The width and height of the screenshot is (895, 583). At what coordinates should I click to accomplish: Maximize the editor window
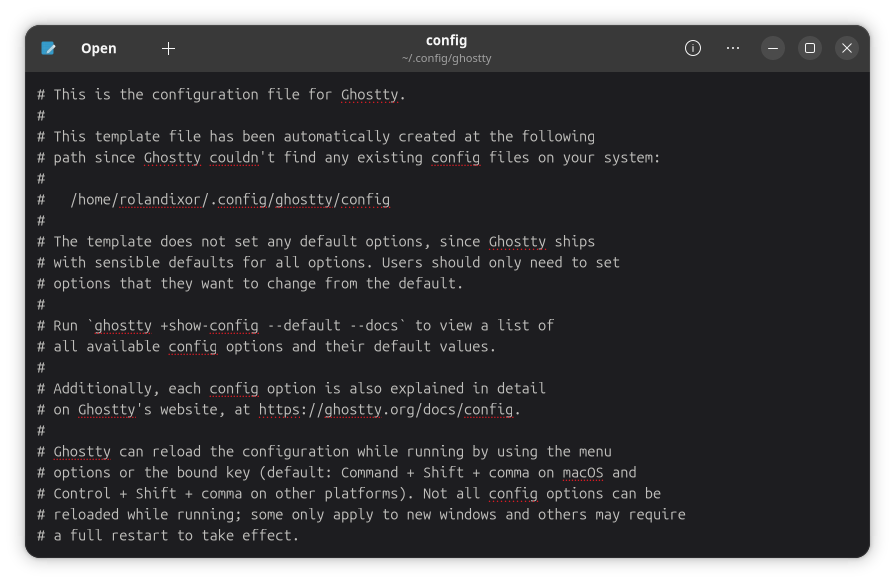[809, 48]
